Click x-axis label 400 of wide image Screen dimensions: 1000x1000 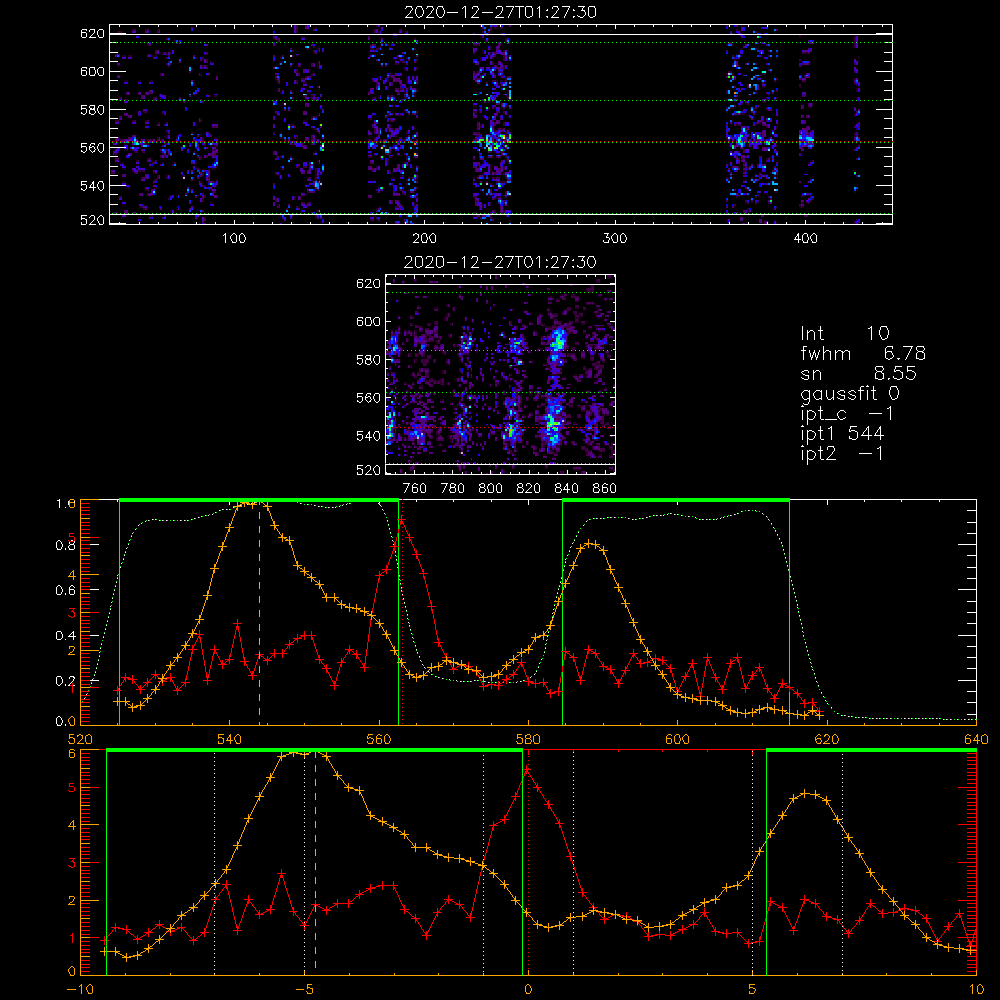(805, 239)
